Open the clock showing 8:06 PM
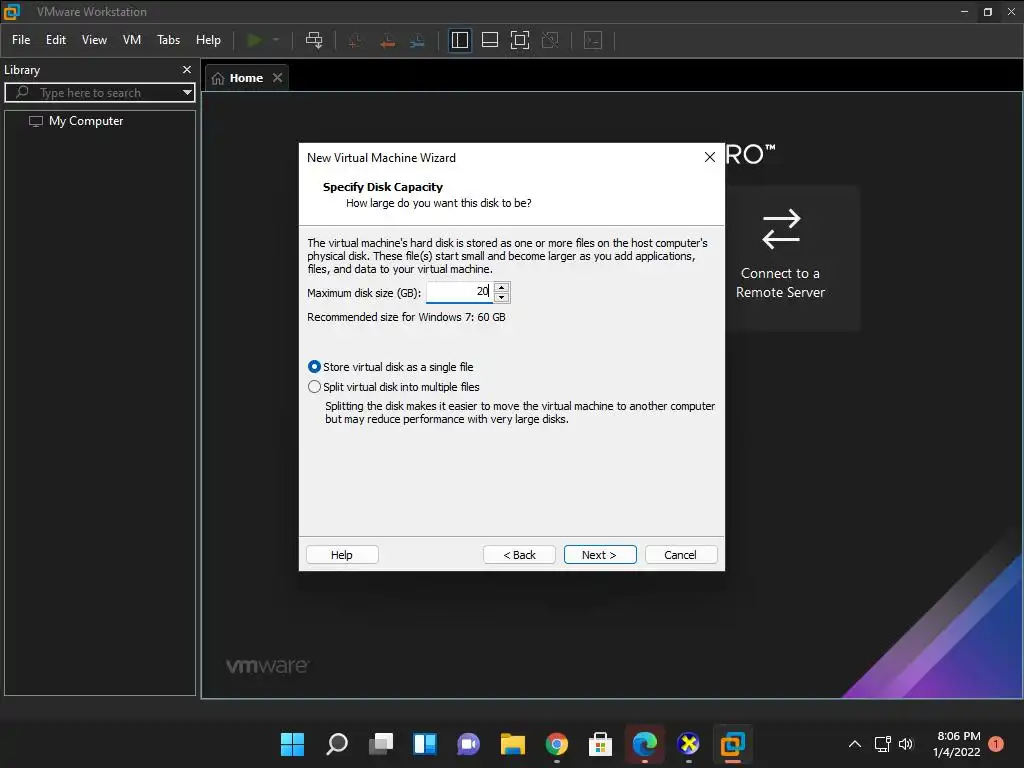The width and height of the screenshot is (1024, 768). click(x=957, y=744)
